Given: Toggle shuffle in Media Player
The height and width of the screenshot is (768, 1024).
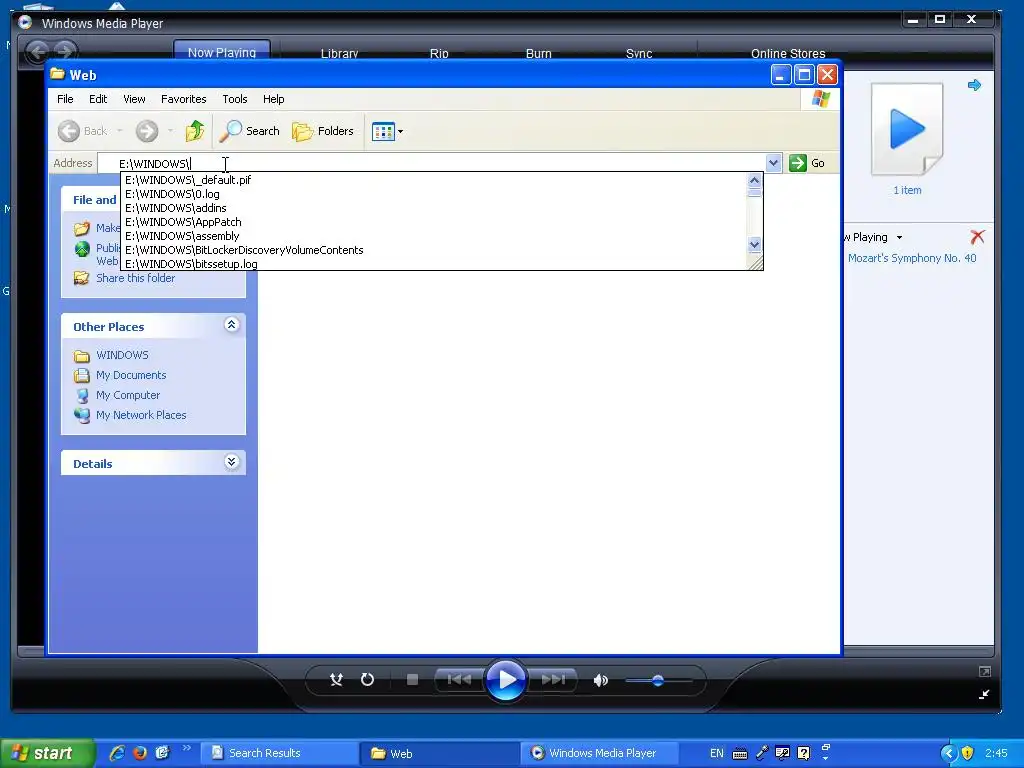Looking at the screenshot, I should pyautogui.click(x=336, y=680).
